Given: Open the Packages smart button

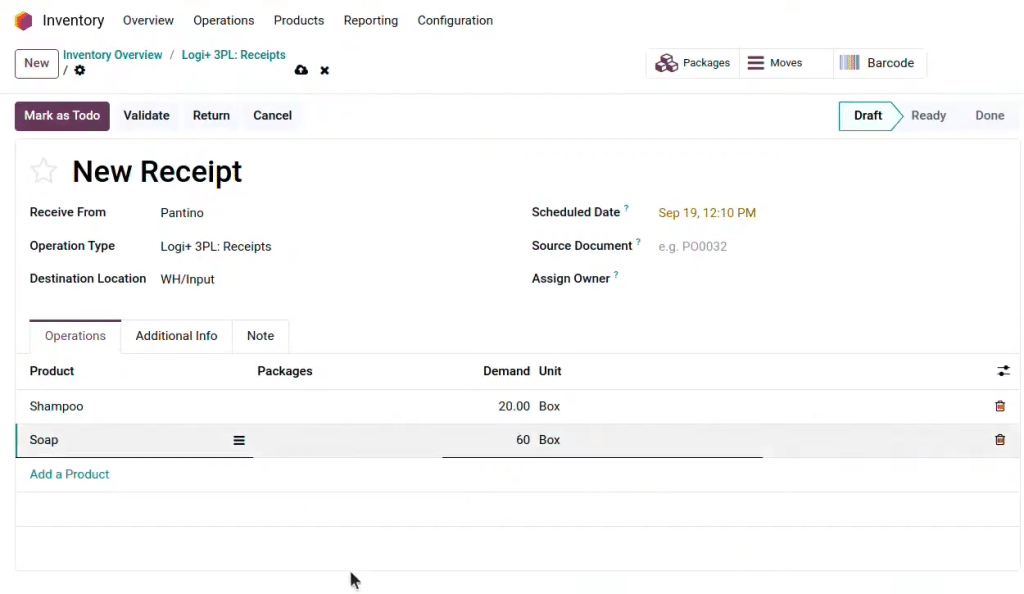Looking at the screenshot, I should coord(693,63).
